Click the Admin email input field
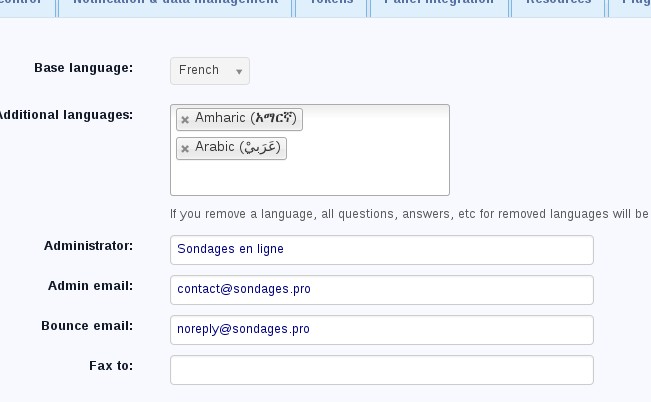Image resolution: width=651 pixels, height=402 pixels. [x=381, y=290]
